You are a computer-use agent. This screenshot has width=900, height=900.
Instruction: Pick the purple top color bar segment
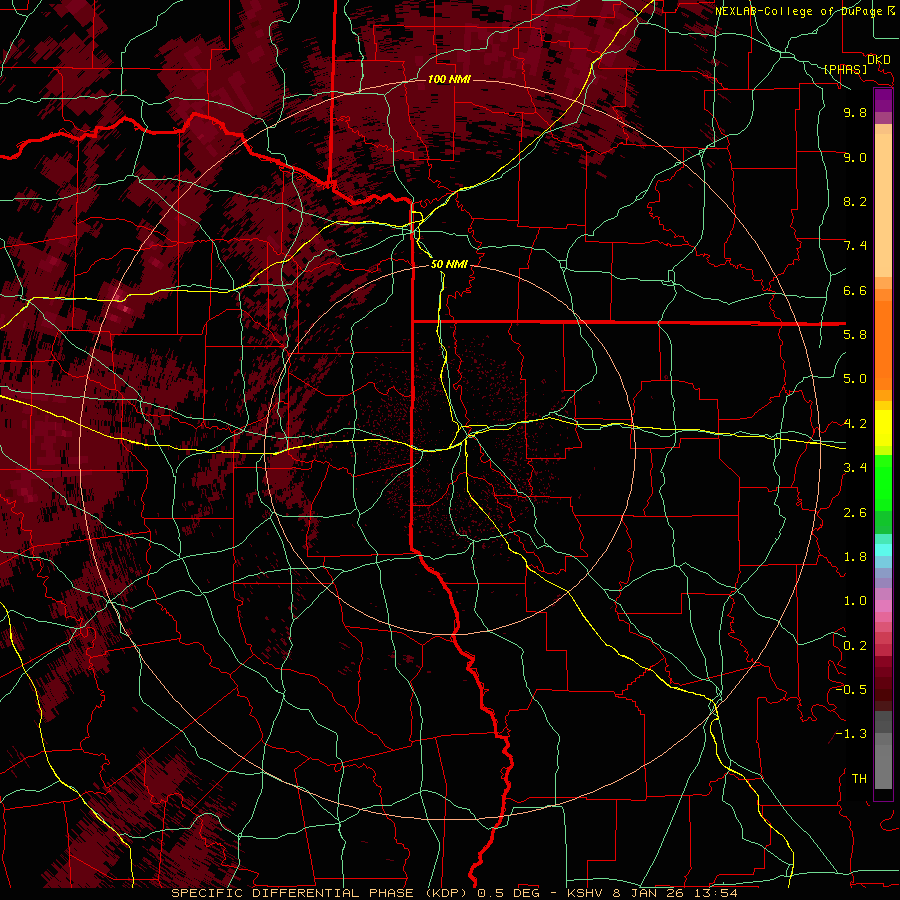point(883,100)
